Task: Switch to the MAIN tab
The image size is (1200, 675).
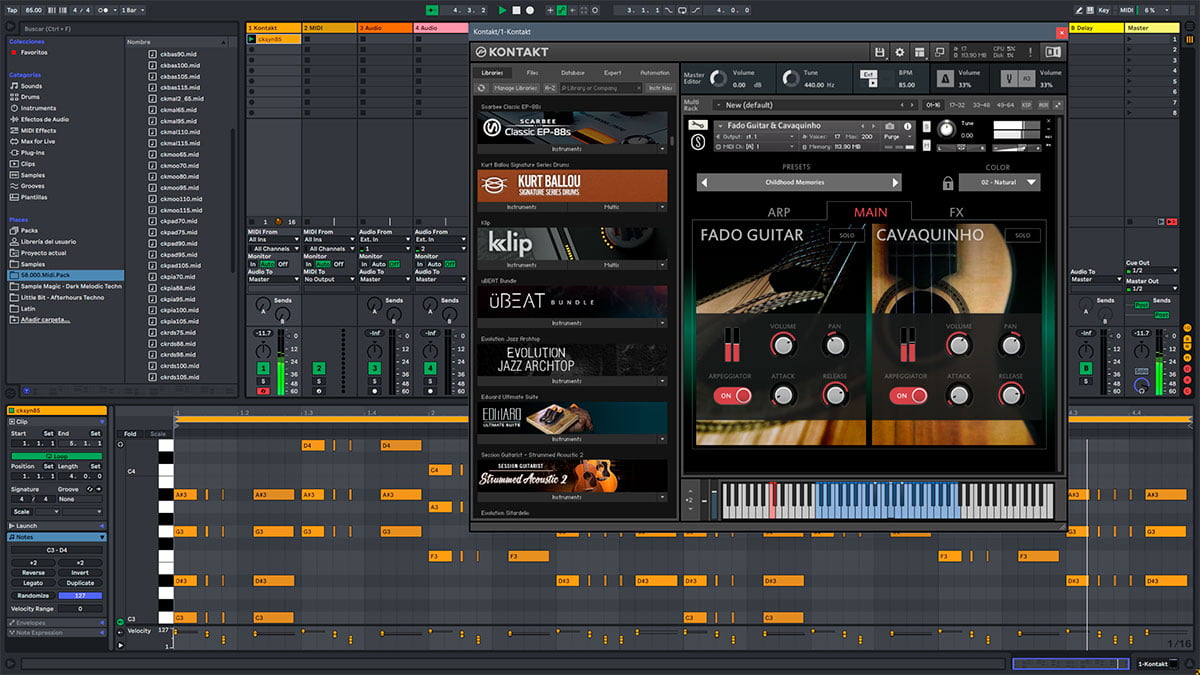Action: [x=870, y=212]
